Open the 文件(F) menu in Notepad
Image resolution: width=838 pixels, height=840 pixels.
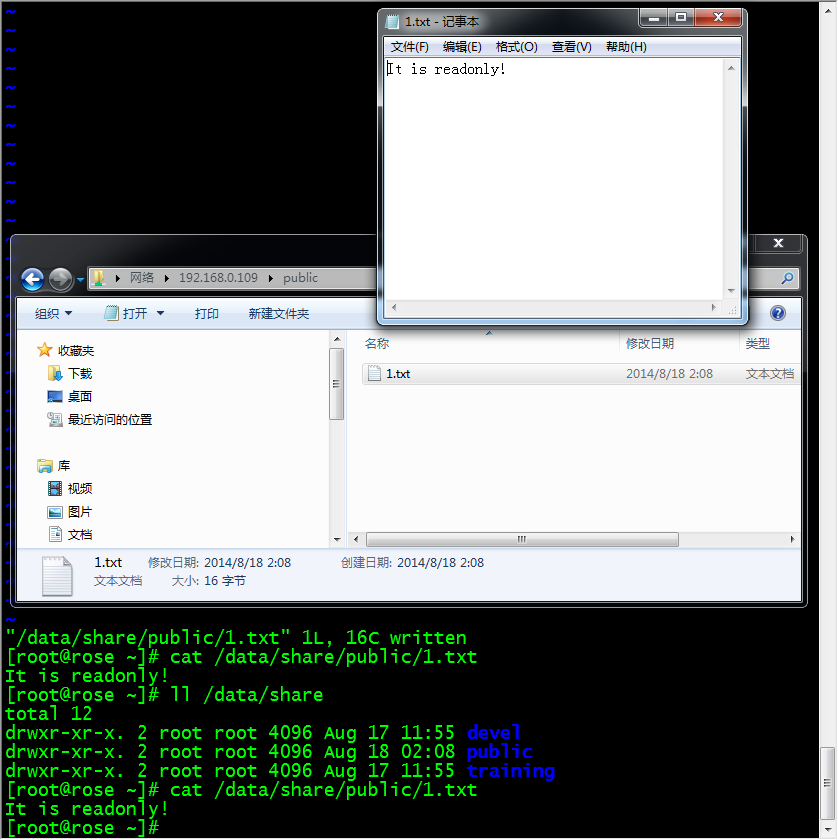pos(409,47)
